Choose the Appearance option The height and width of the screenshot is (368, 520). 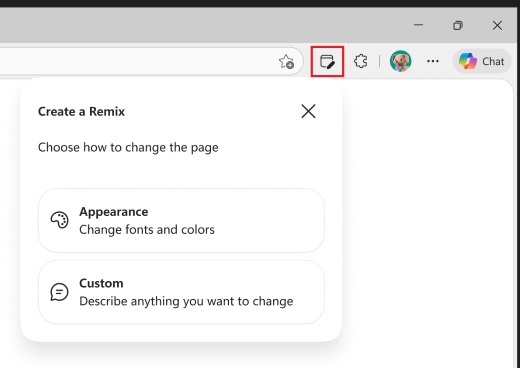(181, 220)
